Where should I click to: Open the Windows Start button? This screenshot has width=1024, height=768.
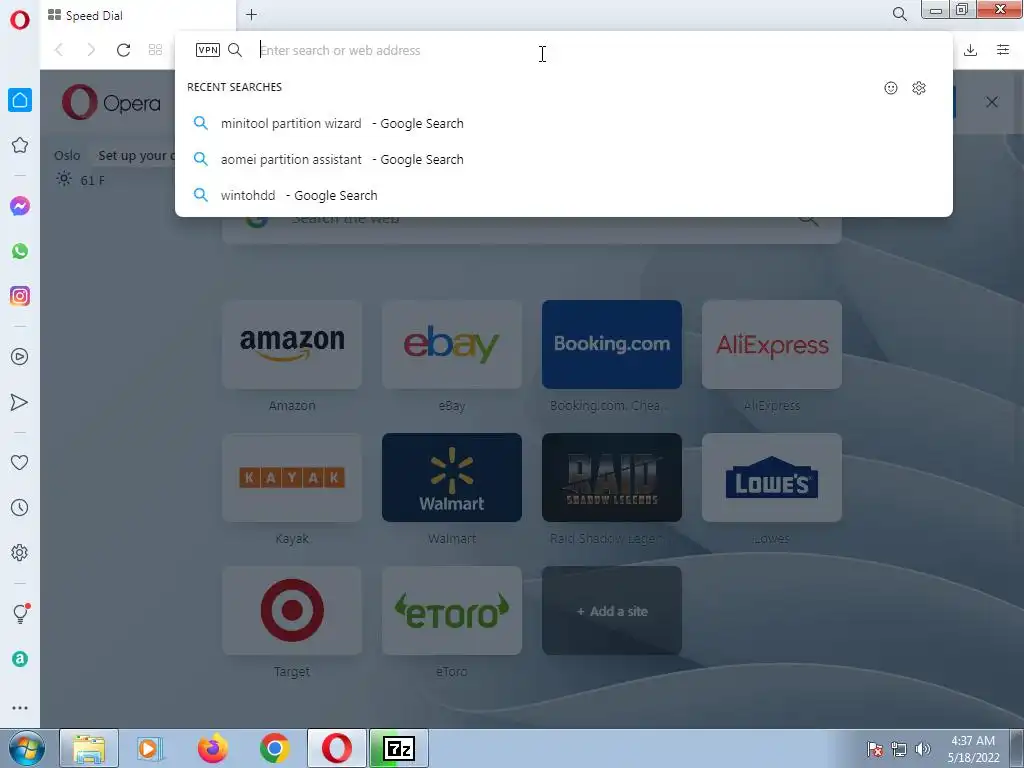pyautogui.click(x=27, y=748)
